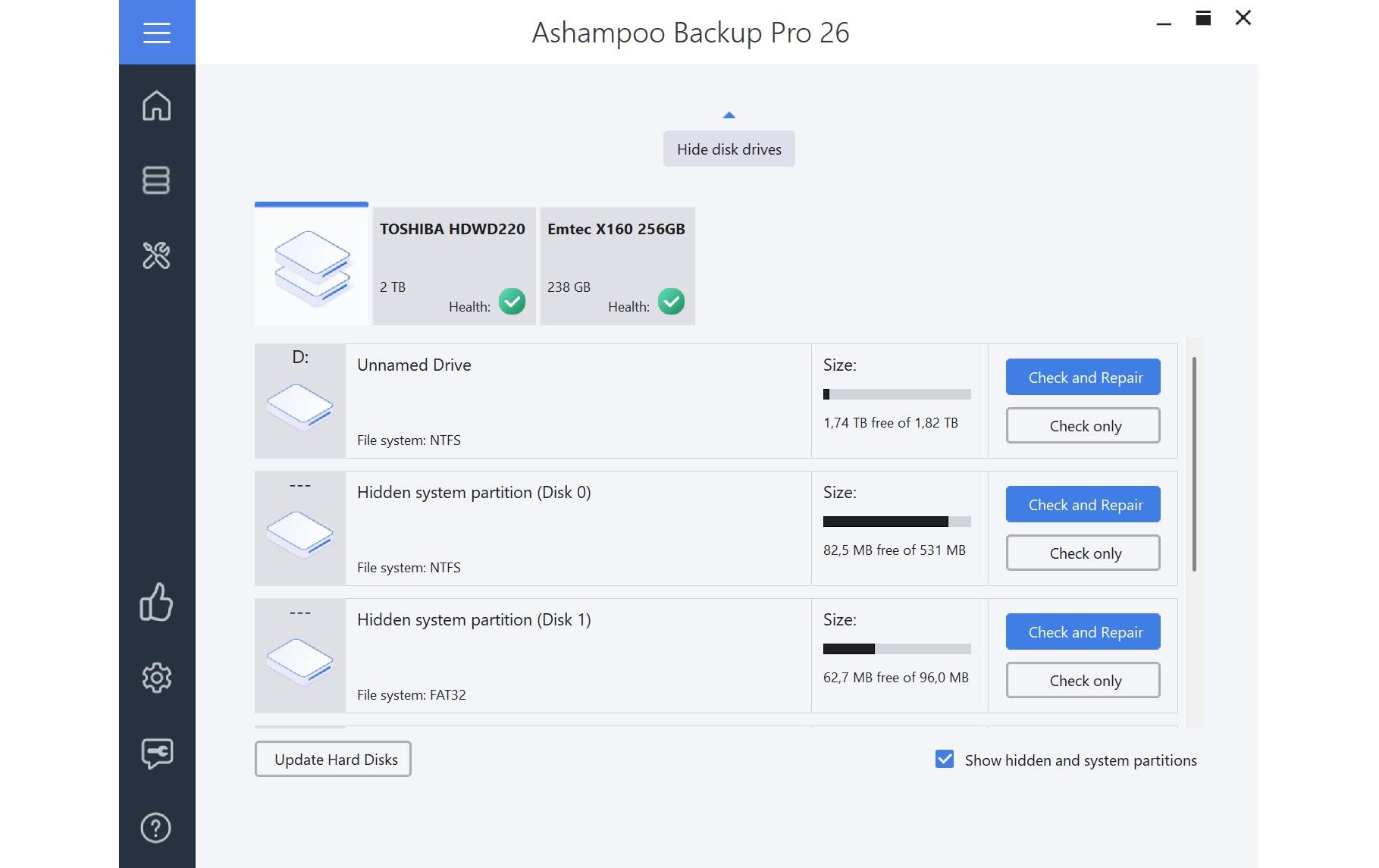Collapse drives with the blue up arrow
Image resolution: width=1379 pixels, height=868 pixels.
729,115
